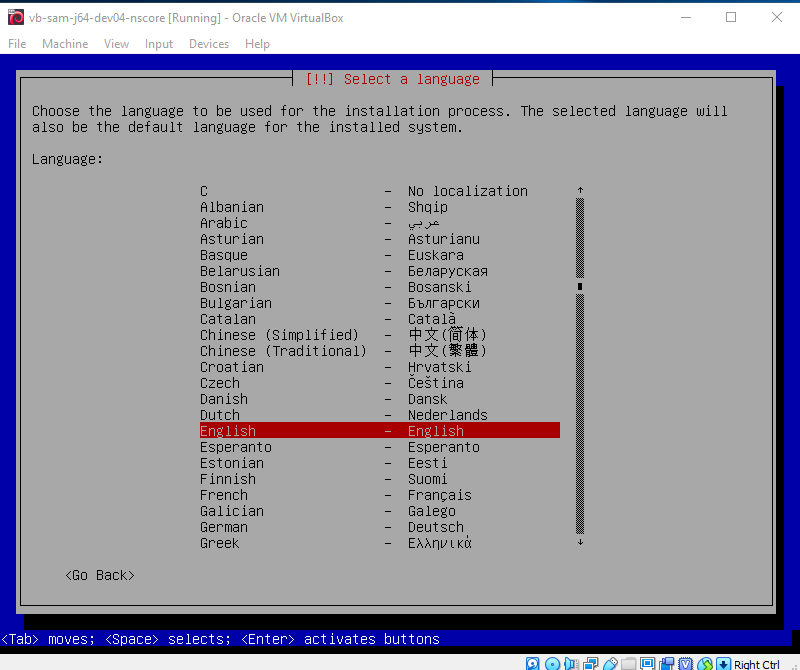Pick Catalan from the language list
Image resolution: width=800 pixels, height=670 pixels.
[x=380, y=319]
